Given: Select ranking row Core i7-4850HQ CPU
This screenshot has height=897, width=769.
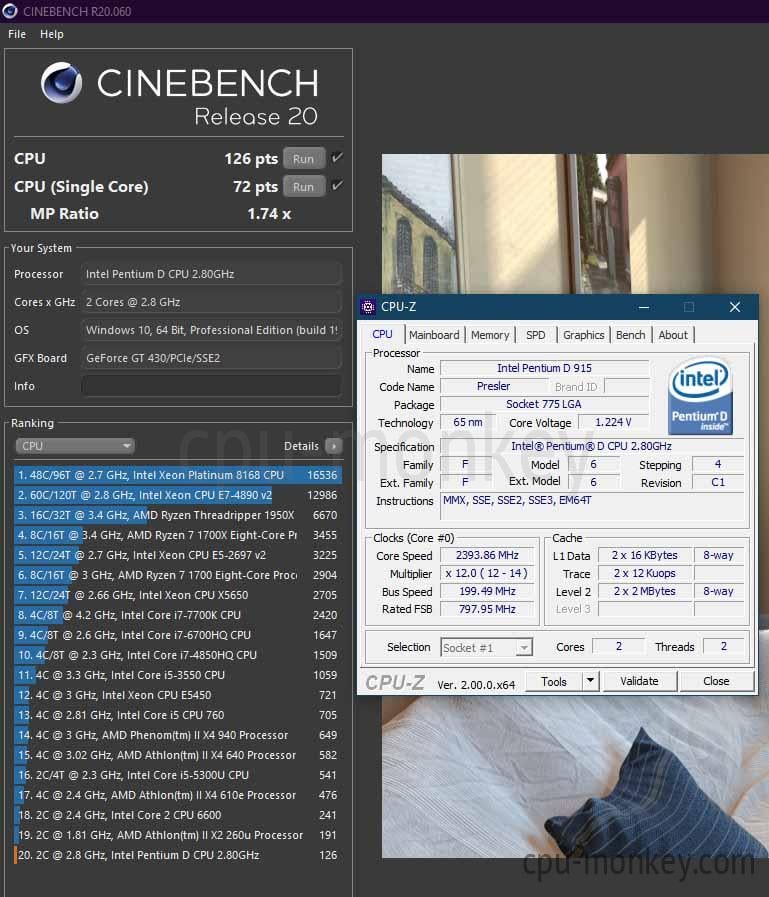Looking at the screenshot, I should click(x=178, y=655).
